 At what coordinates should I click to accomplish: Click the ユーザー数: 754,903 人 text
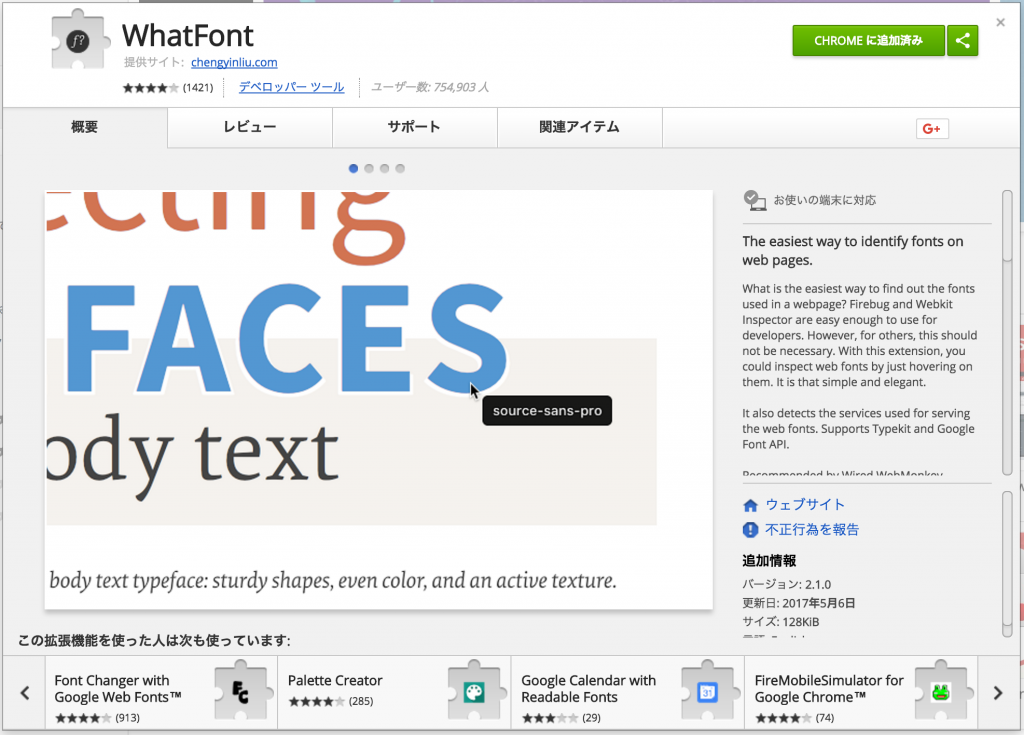tap(430, 87)
